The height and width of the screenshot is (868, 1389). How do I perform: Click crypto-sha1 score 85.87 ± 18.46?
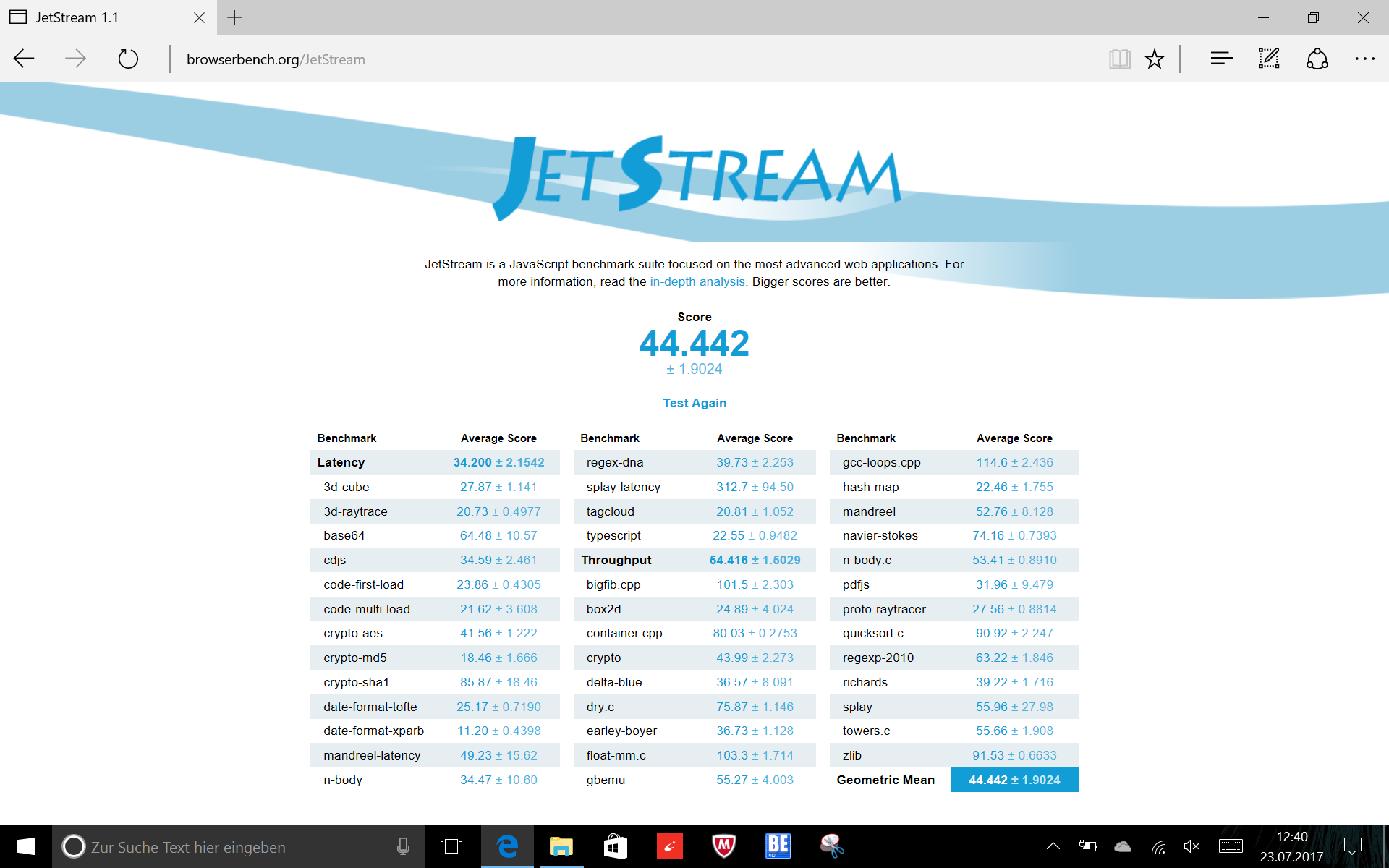pos(498,682)
